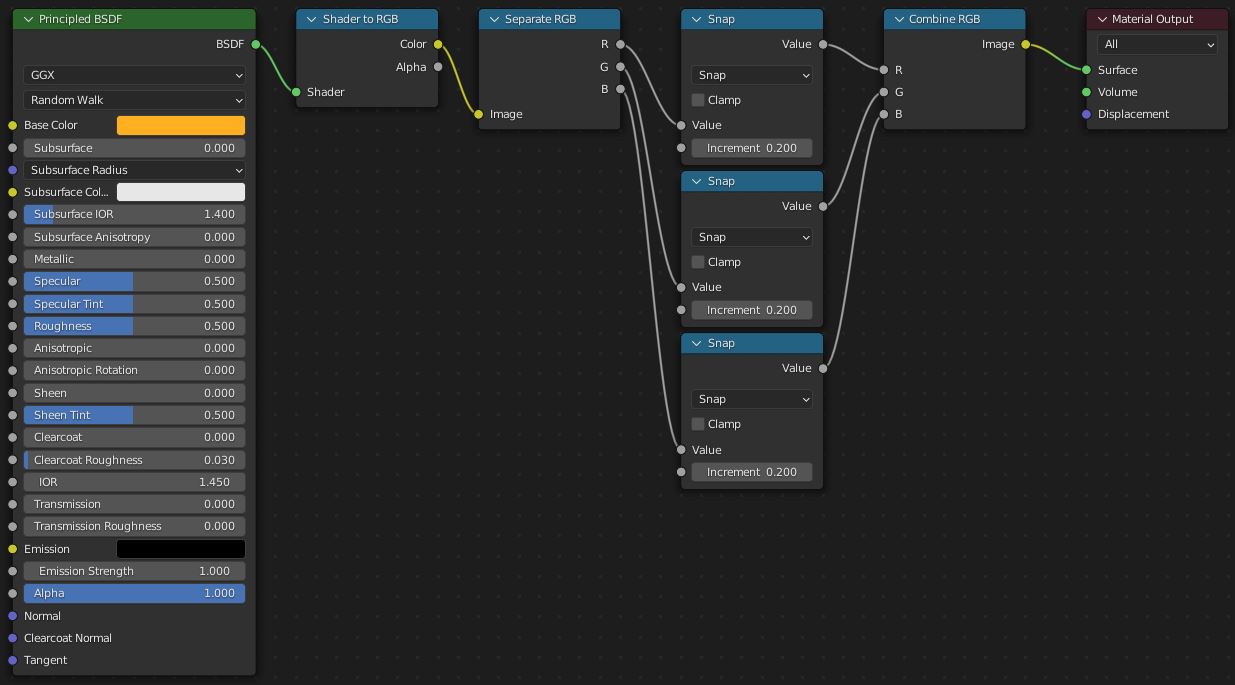The image size is (1235, 685).
Task: Open the Base Color swatch picker
Action: (181, 125)
